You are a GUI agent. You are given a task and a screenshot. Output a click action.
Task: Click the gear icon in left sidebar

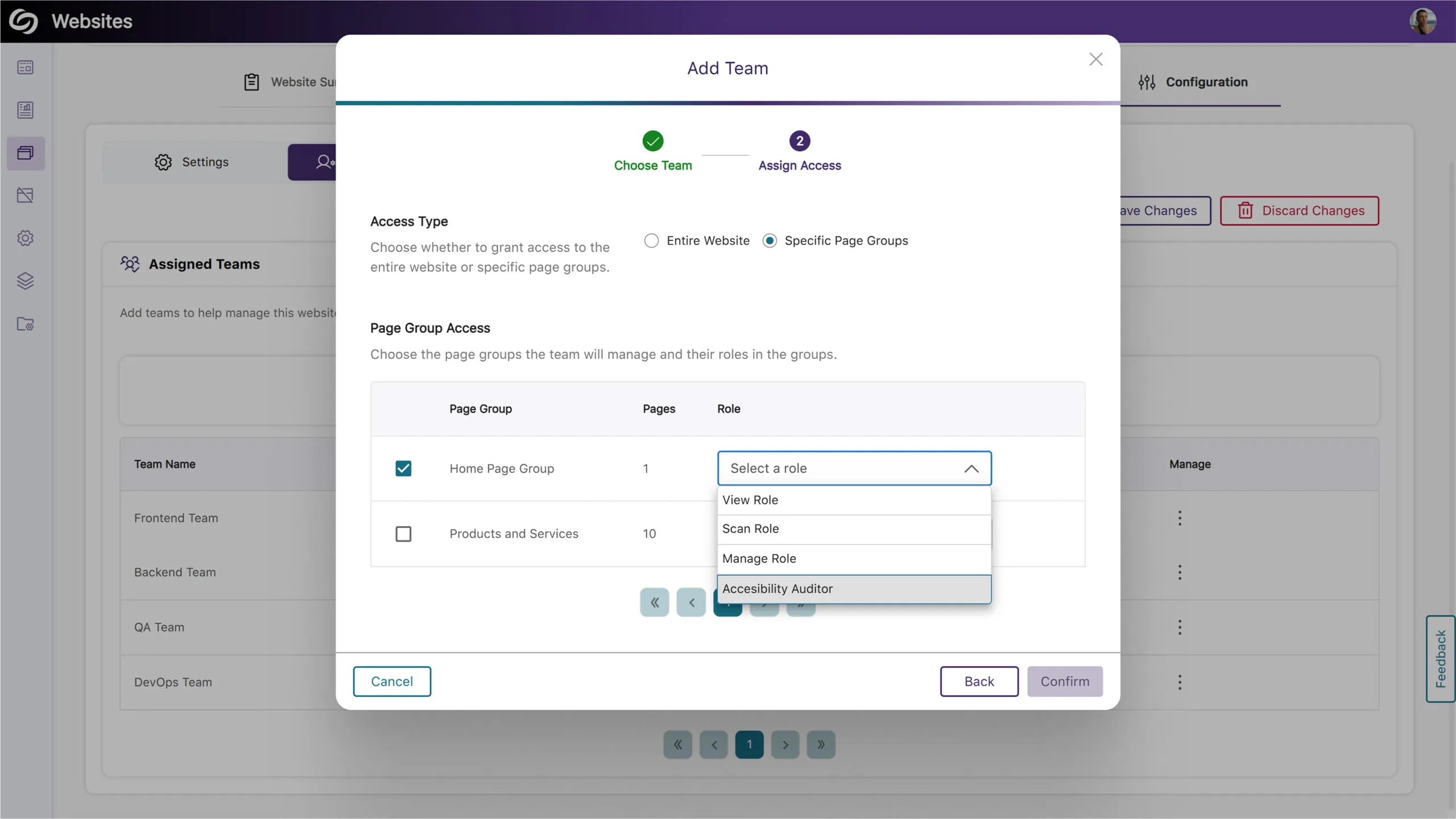click(x=25, y=238)
